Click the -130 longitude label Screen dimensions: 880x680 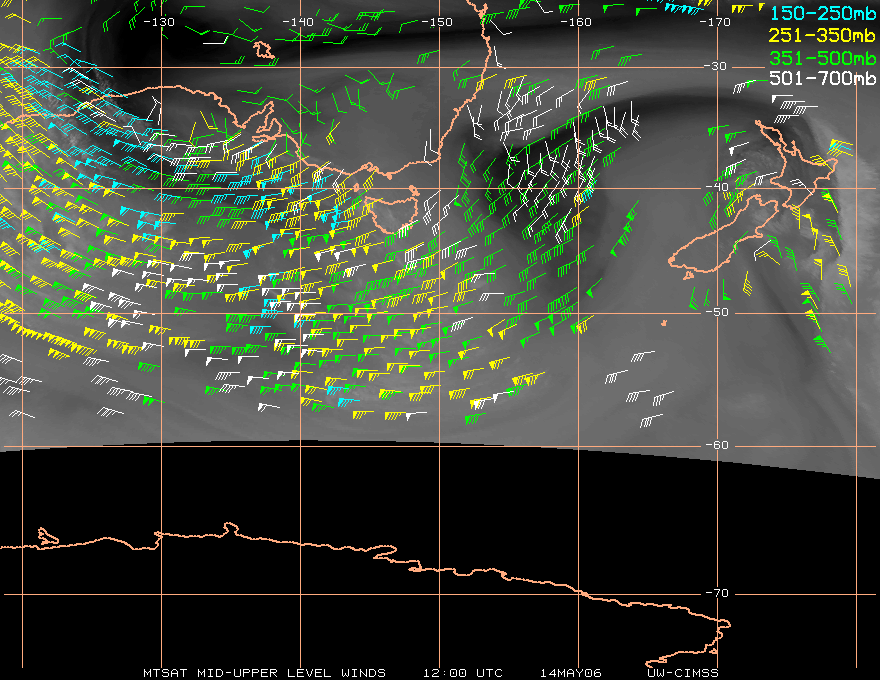coord(159,21)
